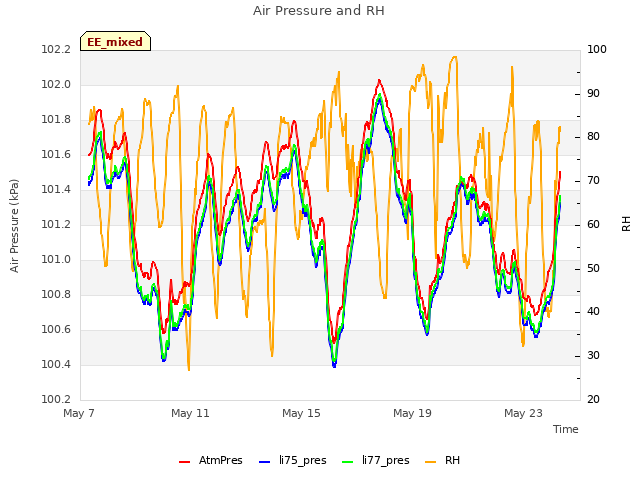Click the May 19 x-axis label
This screenshot has width=640, height=480.
(x=412, y=413)
